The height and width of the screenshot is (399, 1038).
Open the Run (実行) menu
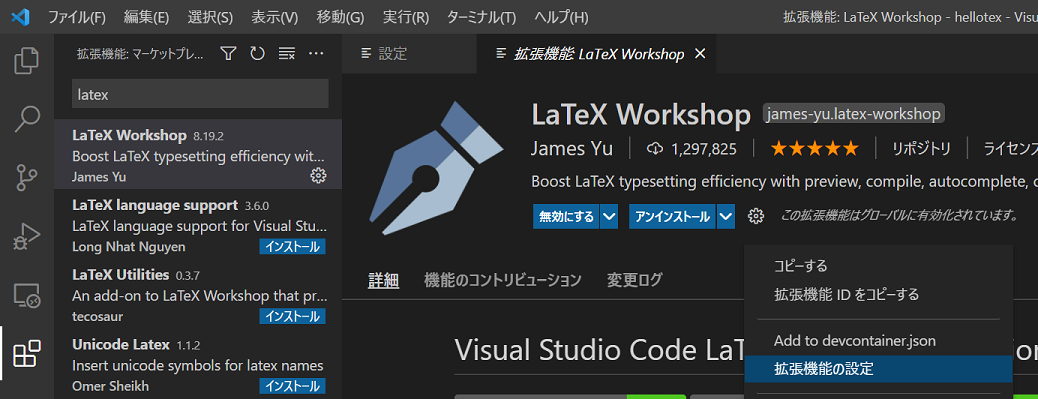(406, 17)
